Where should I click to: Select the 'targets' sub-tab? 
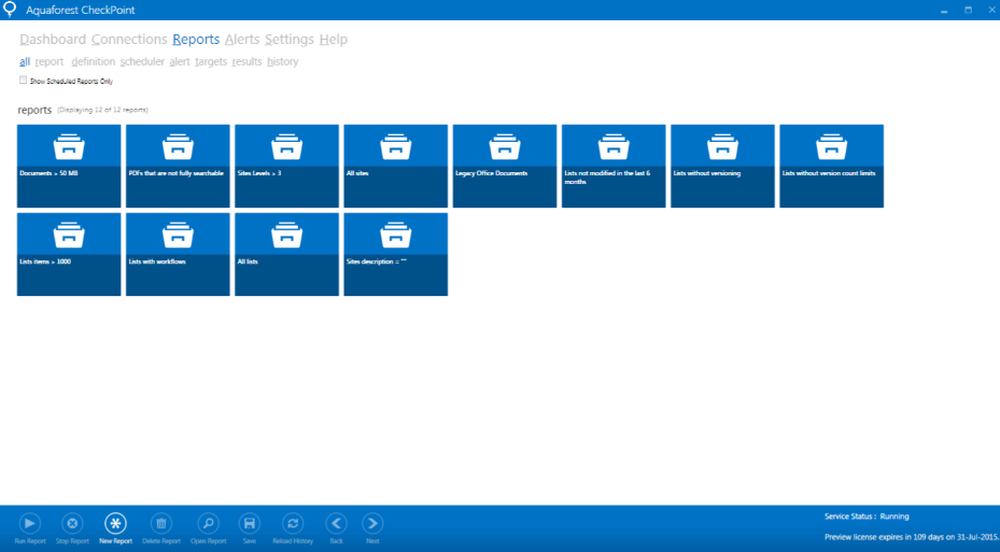pos(211,62)
